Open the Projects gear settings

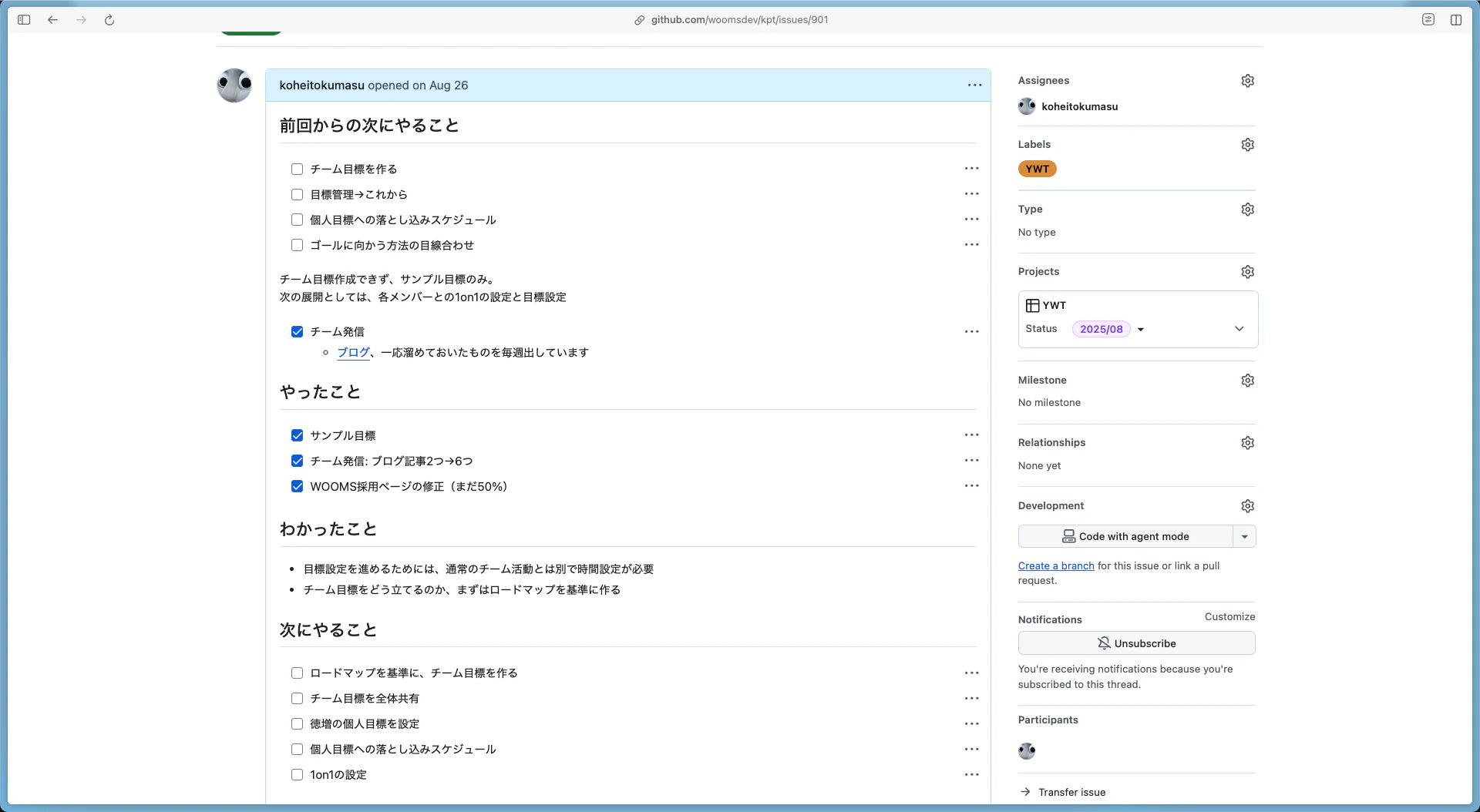1247,272
